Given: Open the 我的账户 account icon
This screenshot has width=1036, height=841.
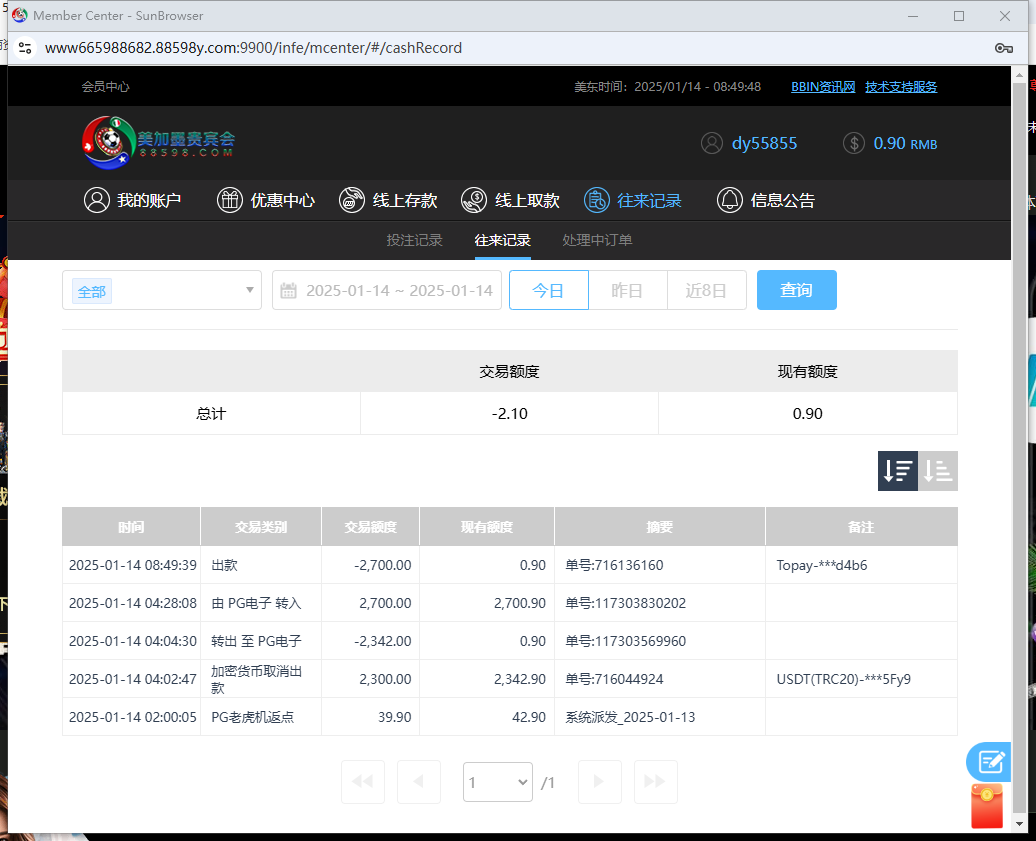Looking at the screenshot, I should click(x=97, y=200).
